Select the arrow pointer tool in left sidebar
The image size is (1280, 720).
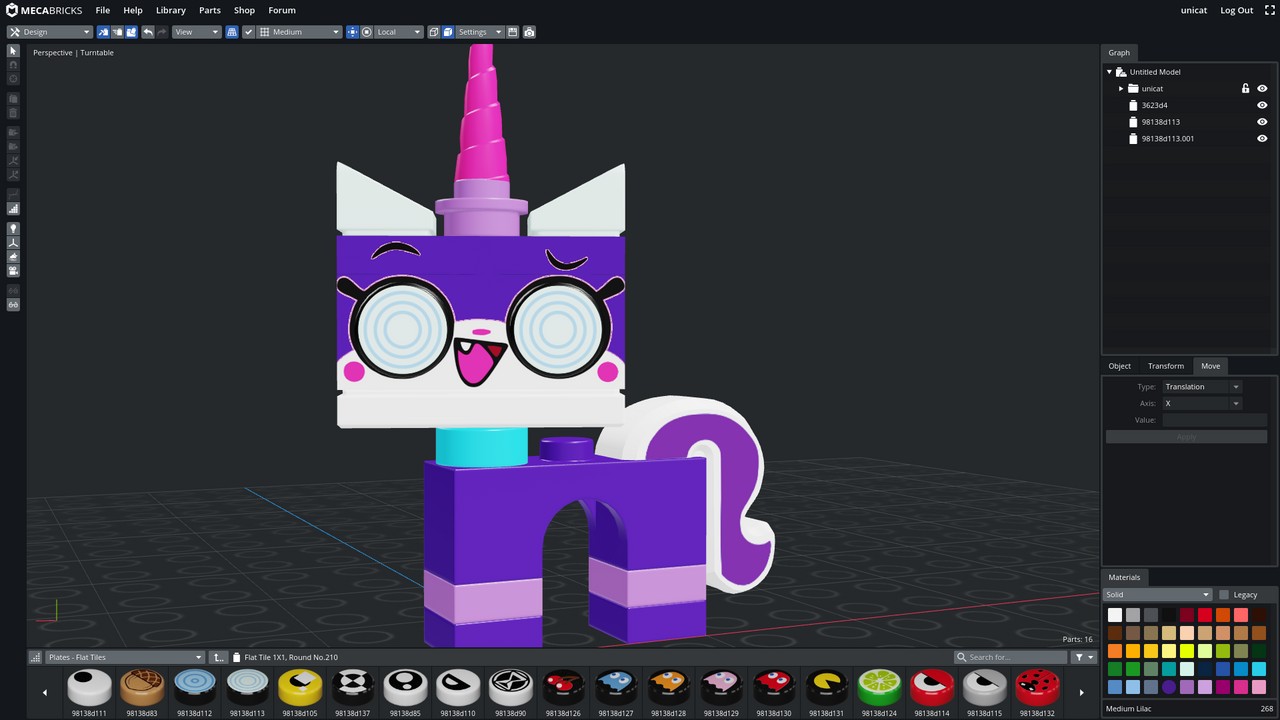pos(13,51)
